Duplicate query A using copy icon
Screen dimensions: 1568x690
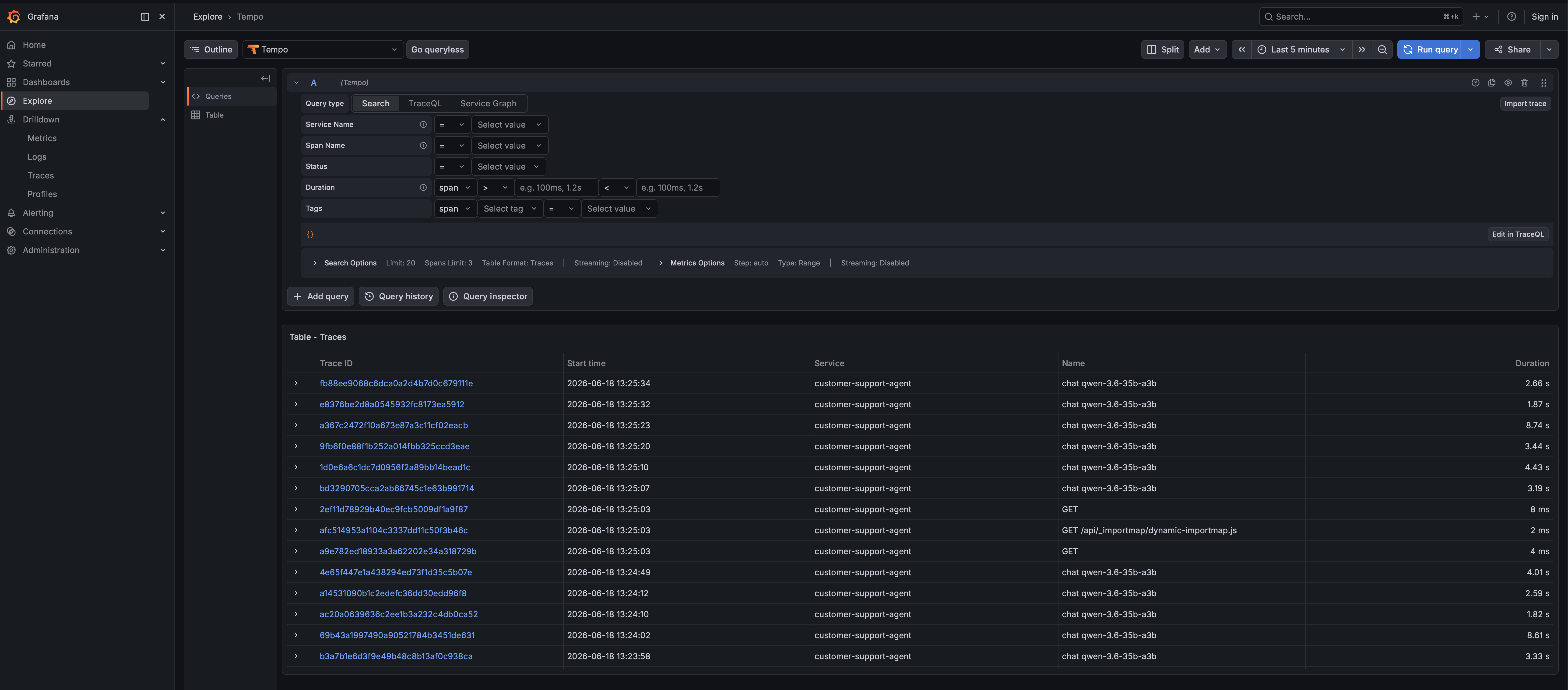coord(1491,83)
